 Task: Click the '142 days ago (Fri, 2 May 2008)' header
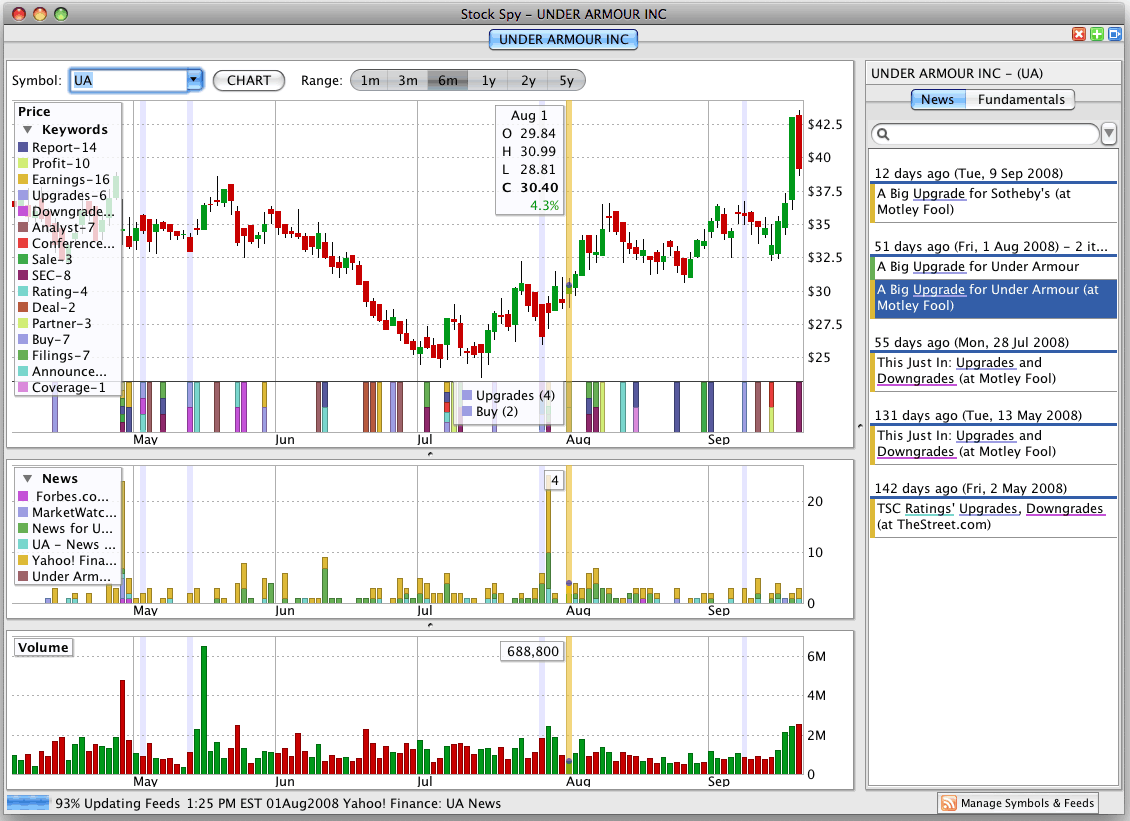click(970, 489)
